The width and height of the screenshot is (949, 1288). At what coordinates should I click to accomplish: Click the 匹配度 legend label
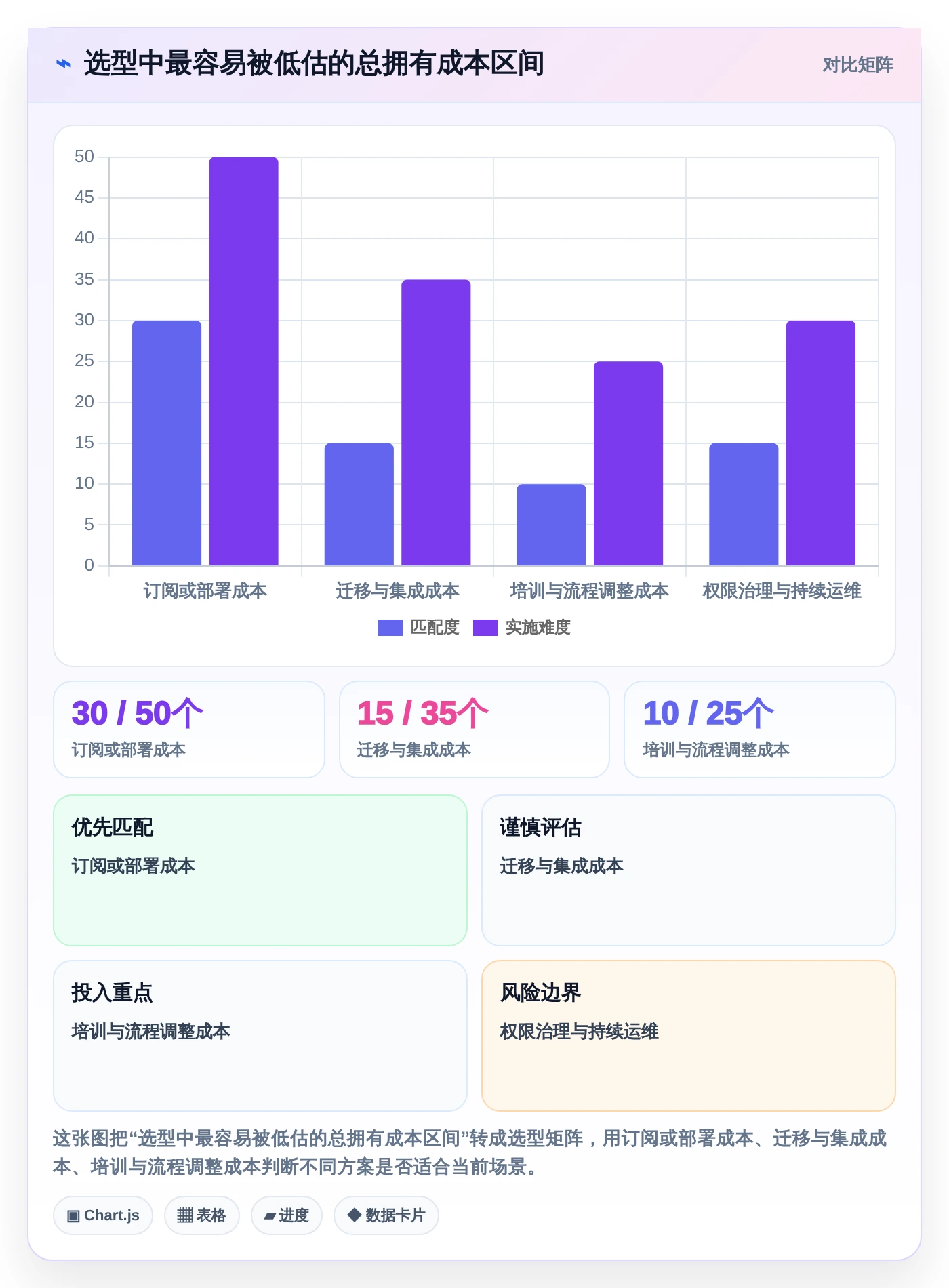click(435, 628)
